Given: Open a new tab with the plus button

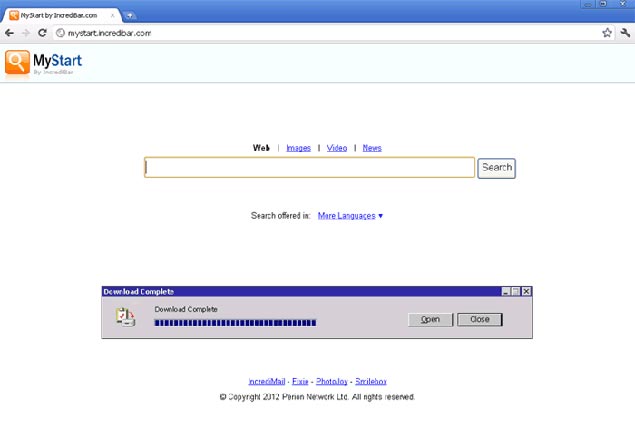Looking at the screenshot, I should (130, 16).
